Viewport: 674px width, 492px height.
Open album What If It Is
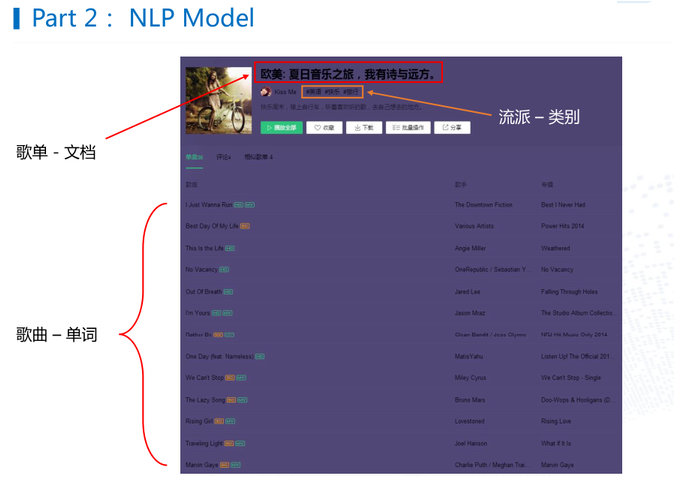tap(556, 443)
